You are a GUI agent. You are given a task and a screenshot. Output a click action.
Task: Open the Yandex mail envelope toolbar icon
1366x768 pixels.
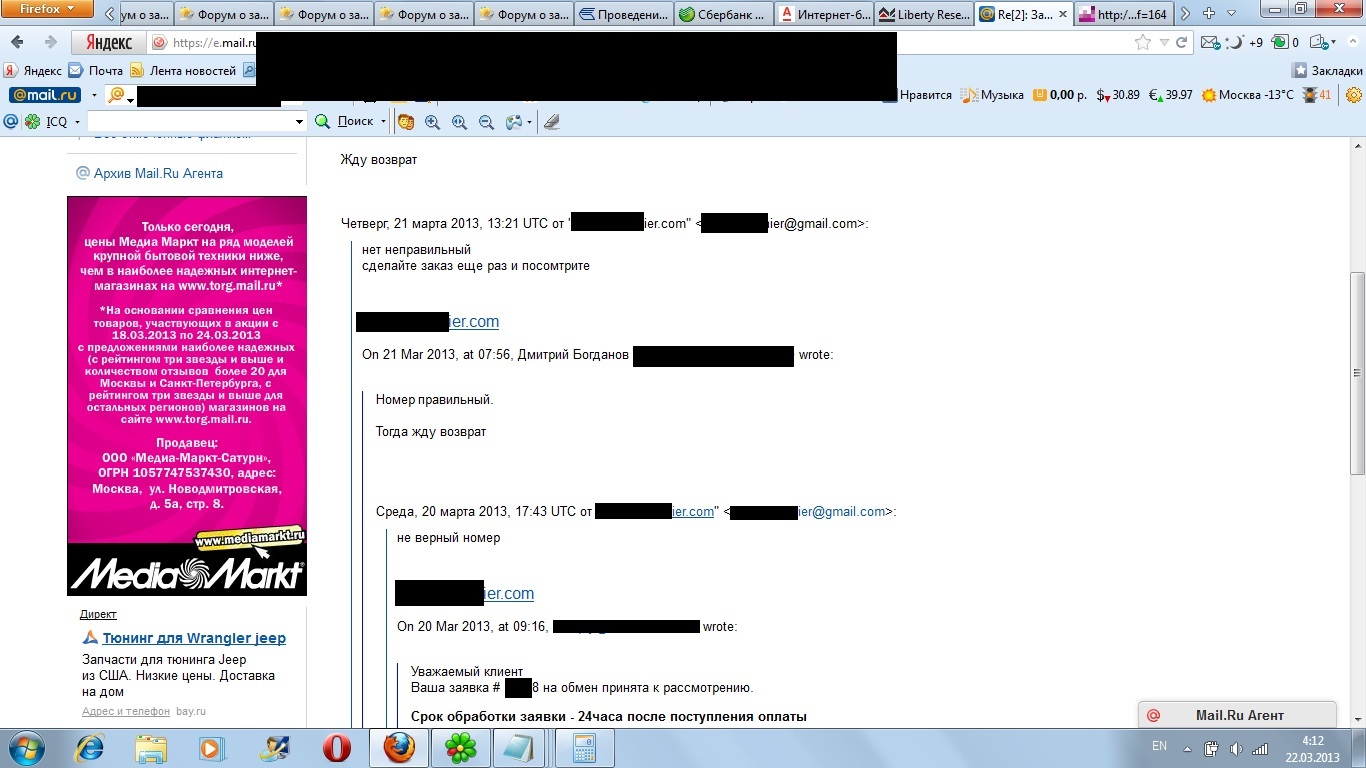(1211, 43)
